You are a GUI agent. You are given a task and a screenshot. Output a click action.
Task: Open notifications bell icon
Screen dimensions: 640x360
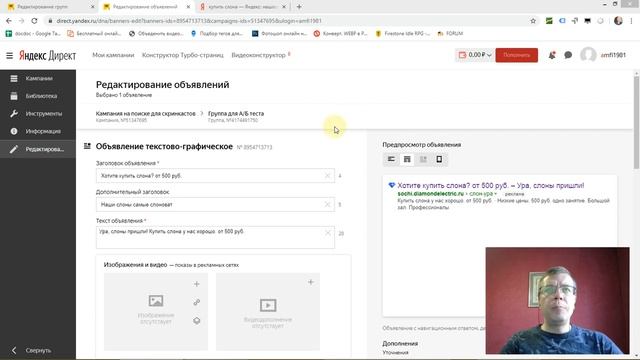552,55
